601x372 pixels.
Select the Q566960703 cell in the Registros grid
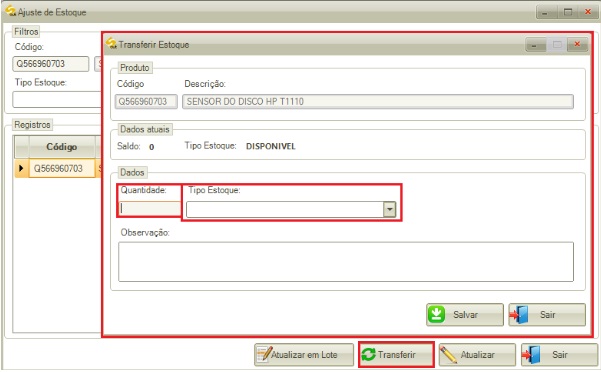62,168
